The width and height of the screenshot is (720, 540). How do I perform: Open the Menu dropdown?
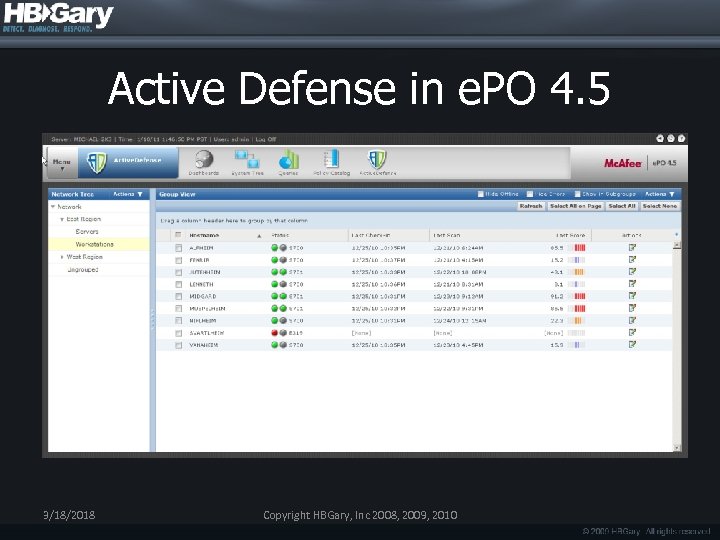pyautogui.click(x=62, y=163)
